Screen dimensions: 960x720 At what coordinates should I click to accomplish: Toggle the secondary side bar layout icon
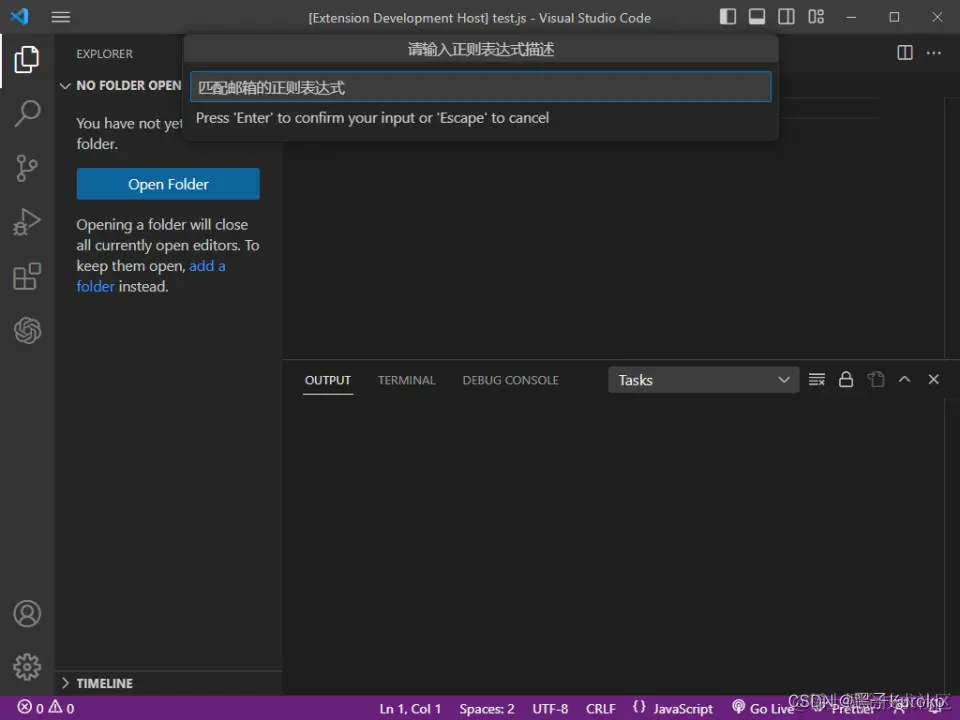click(x=786, y=17)
